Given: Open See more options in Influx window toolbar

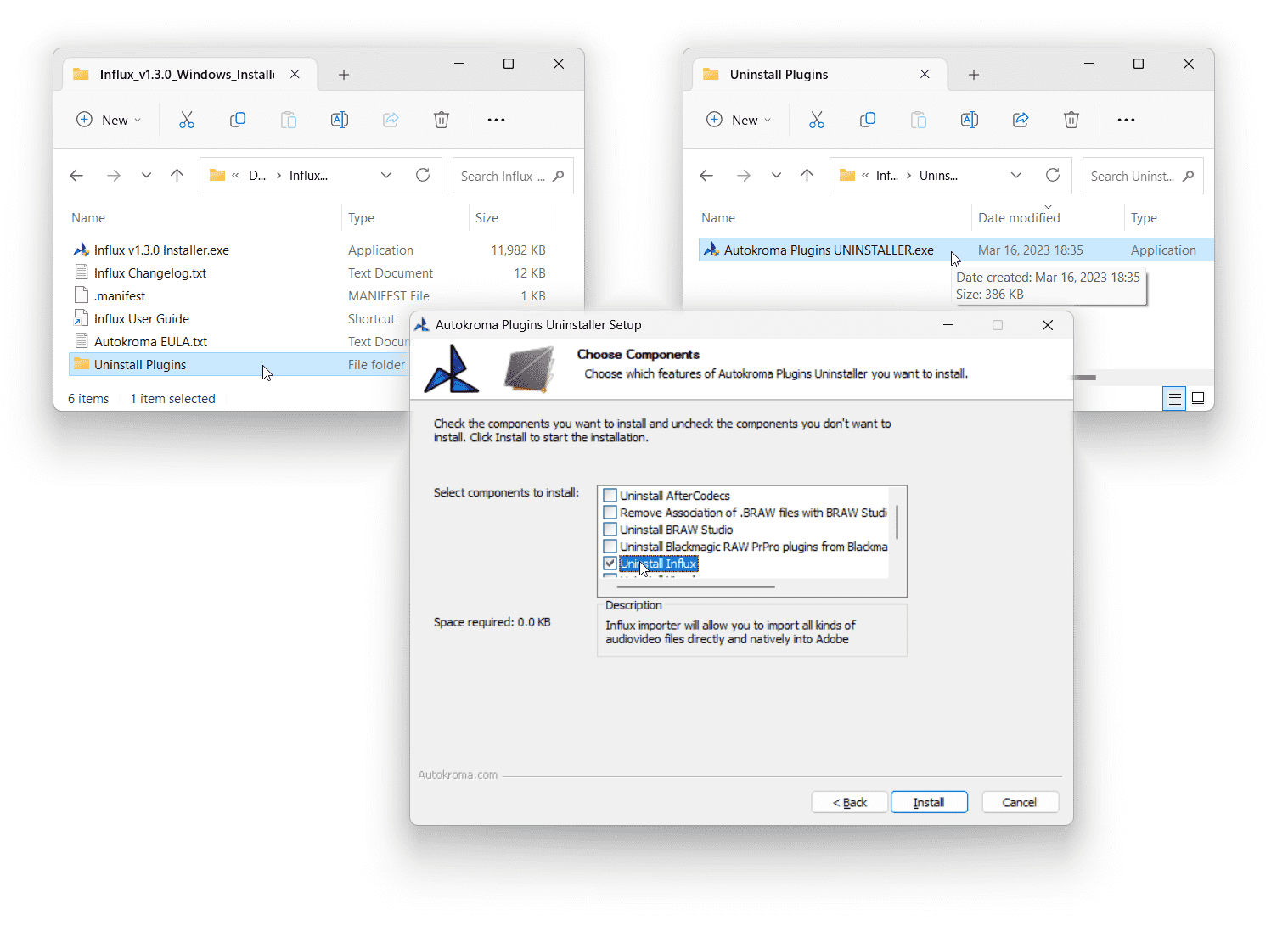Looking at the screenshot, I should [496, 120].
